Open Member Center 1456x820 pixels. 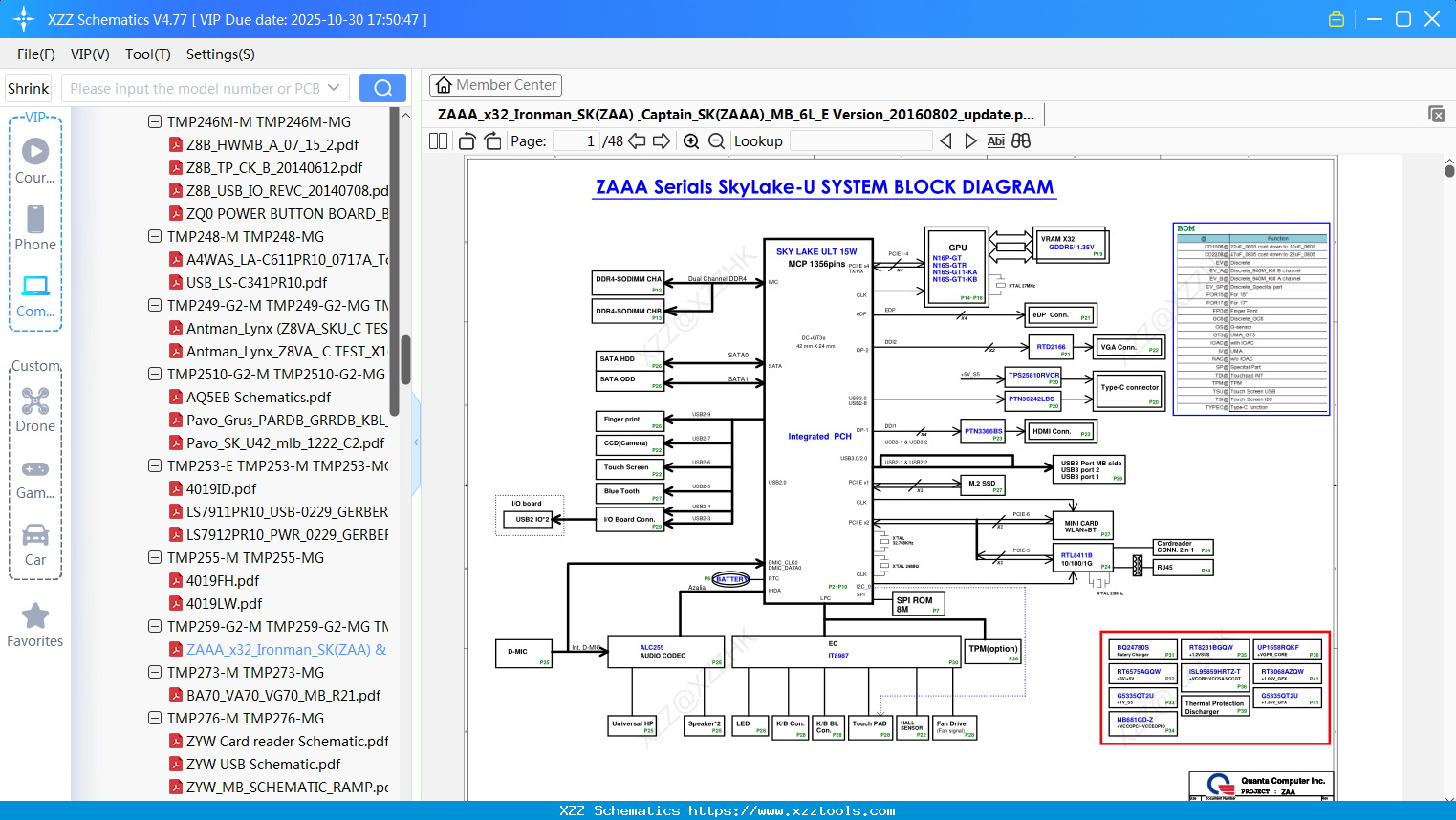pyautogui.click(x=495, y=85)
